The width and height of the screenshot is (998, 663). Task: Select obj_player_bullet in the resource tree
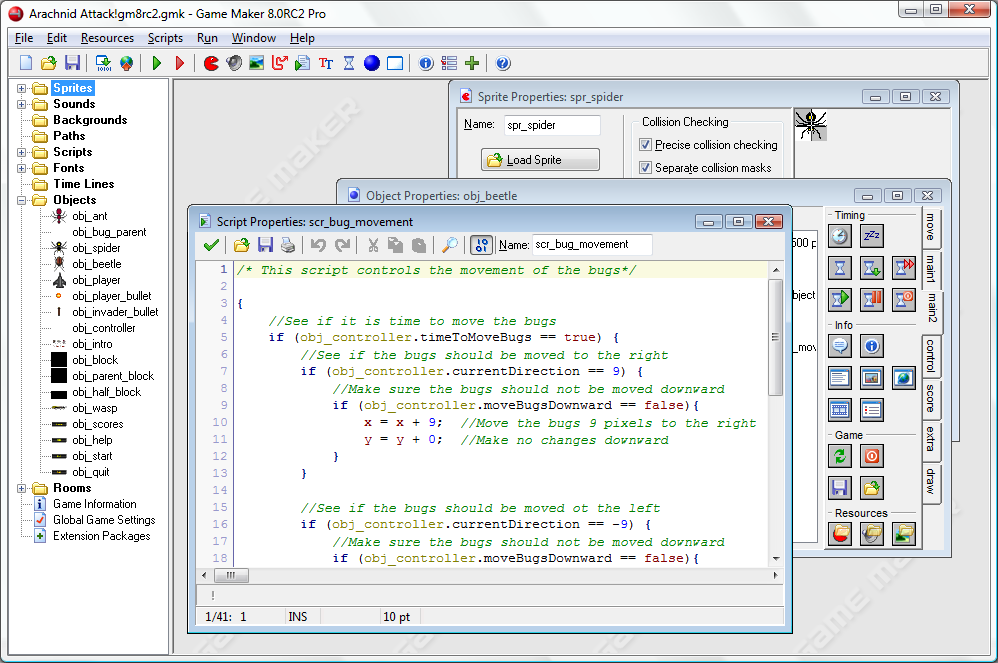point(112,296)
